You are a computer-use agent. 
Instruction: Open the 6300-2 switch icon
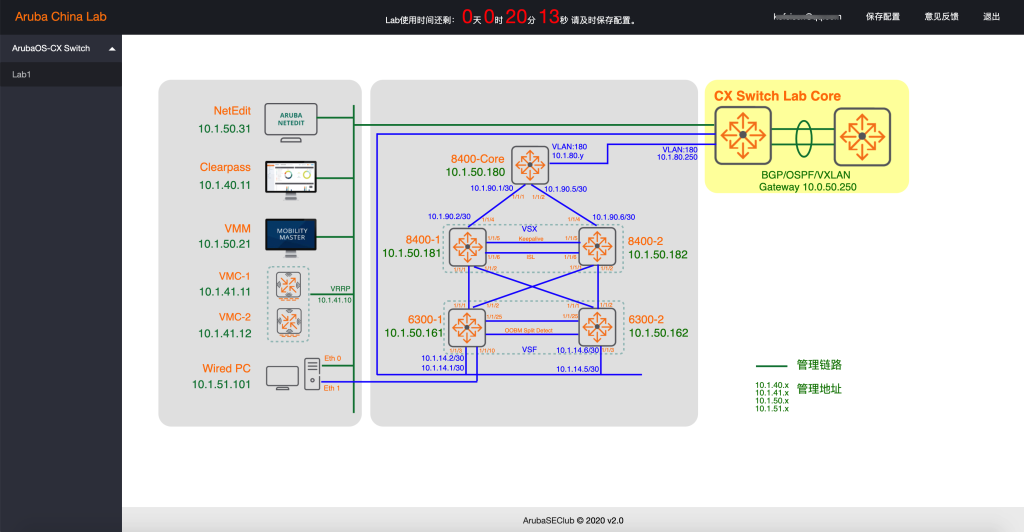coord(597,325)
